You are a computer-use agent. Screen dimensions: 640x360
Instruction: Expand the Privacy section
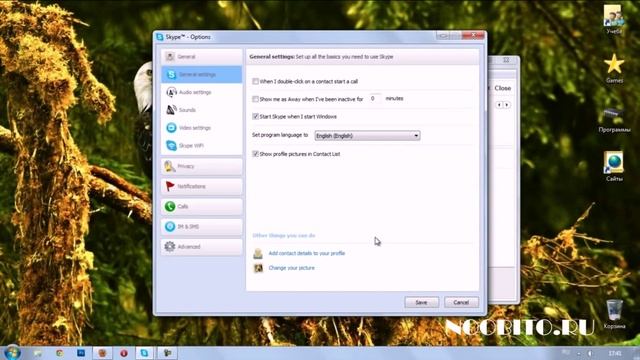tap(202, 166)
